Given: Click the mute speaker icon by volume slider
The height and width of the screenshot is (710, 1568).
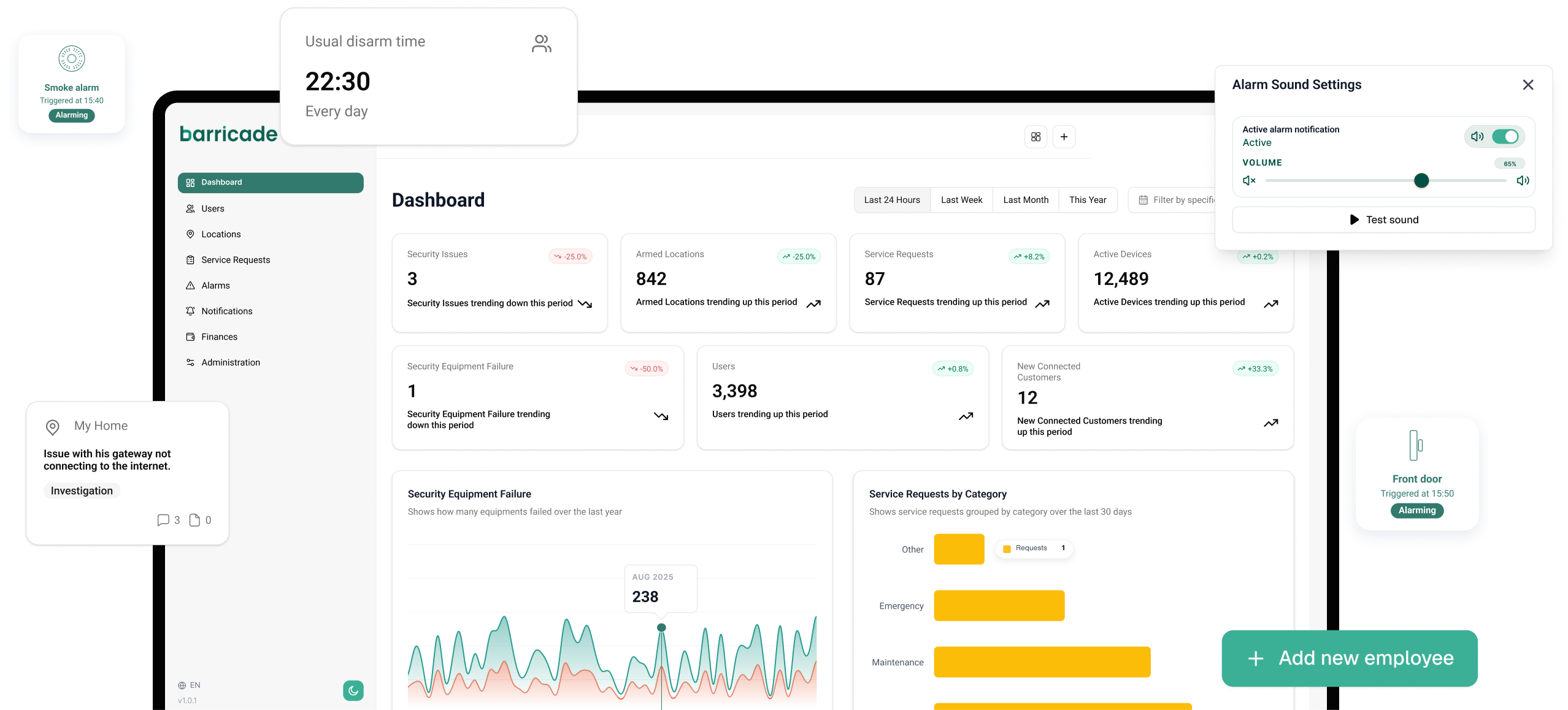Looking at the screenshot, I should coord(1249,180).
